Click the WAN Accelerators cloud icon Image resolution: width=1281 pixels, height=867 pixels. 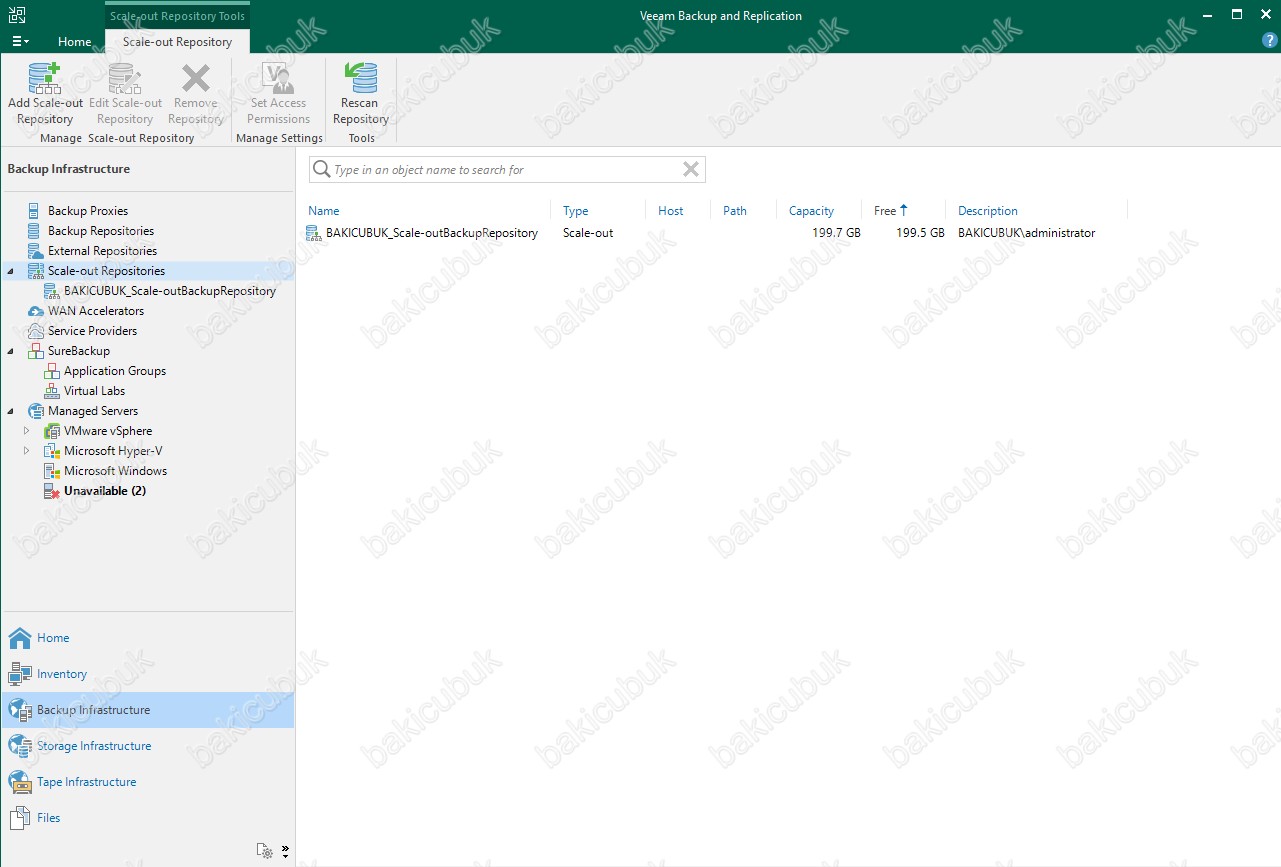35,311
